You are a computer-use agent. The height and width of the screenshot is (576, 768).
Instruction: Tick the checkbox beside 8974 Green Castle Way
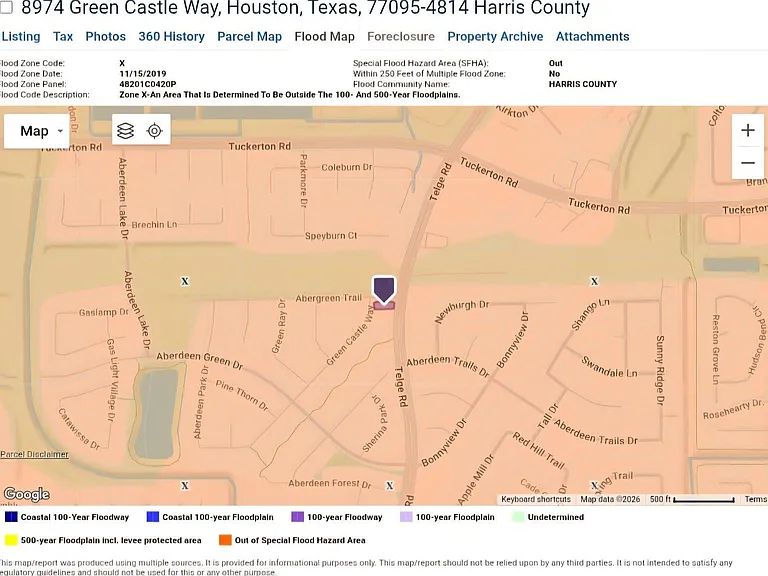(x=6, y=7)
